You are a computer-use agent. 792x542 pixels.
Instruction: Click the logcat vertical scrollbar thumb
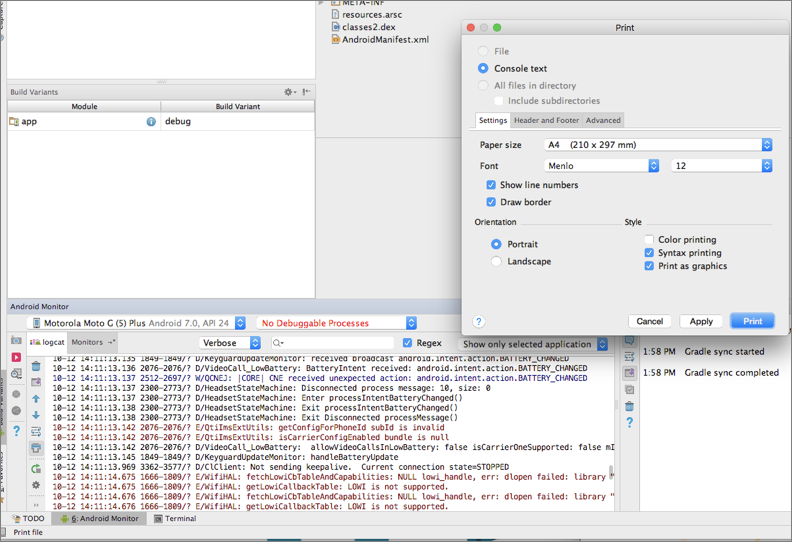(x=611, y=474)
